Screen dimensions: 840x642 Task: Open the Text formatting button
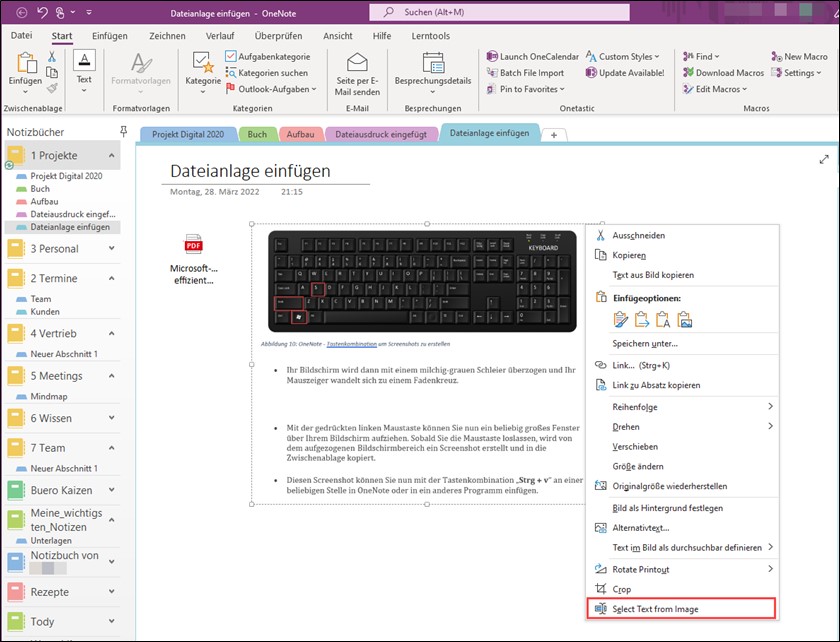tap(84, 72)
